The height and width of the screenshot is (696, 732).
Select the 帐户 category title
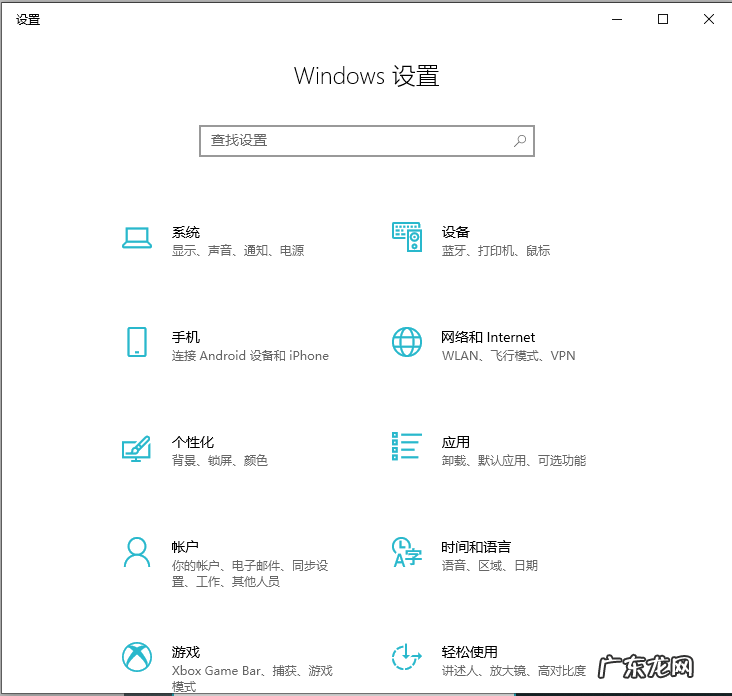point(185,547)
